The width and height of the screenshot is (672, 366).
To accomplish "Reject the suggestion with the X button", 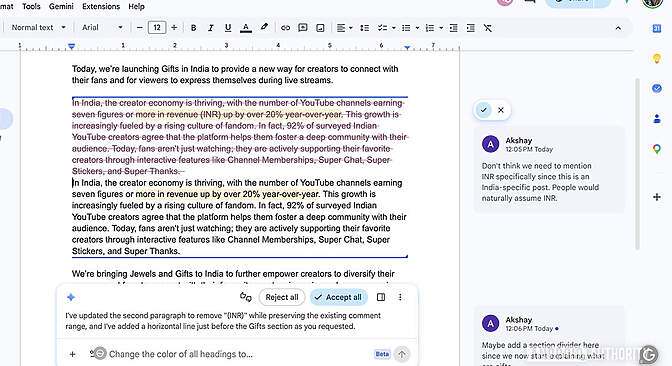I will tap(501, 110).
